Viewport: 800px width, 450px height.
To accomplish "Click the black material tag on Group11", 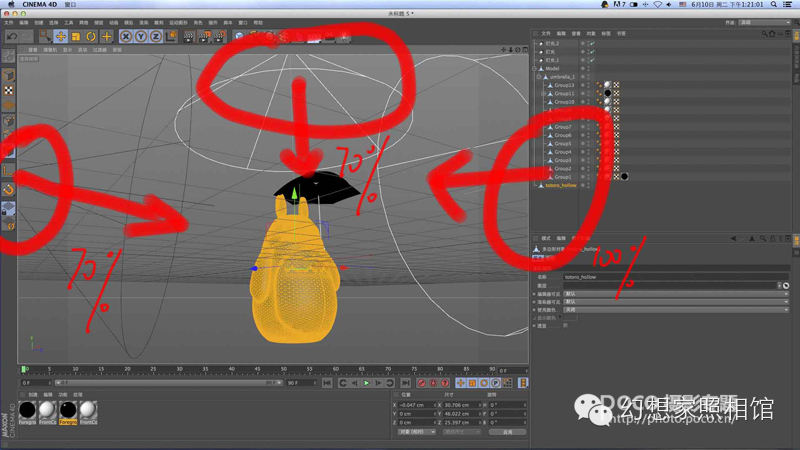I will (x=608, y=93).
